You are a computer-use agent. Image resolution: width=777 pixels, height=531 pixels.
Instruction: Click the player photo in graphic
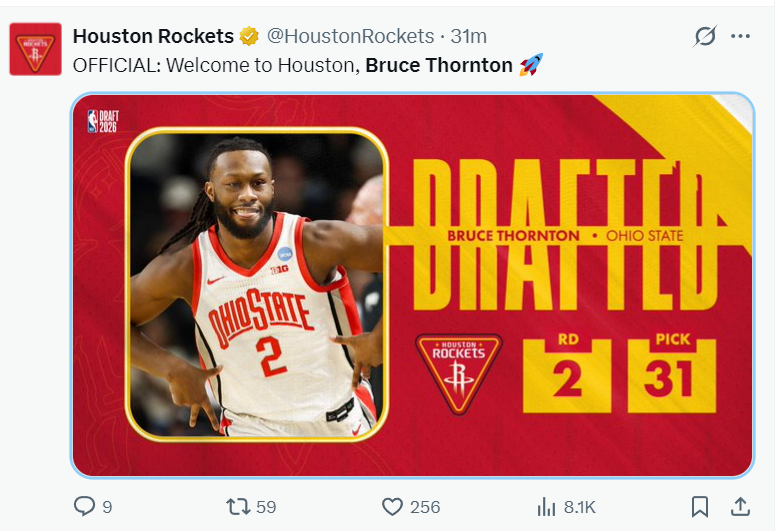[257, 284]
